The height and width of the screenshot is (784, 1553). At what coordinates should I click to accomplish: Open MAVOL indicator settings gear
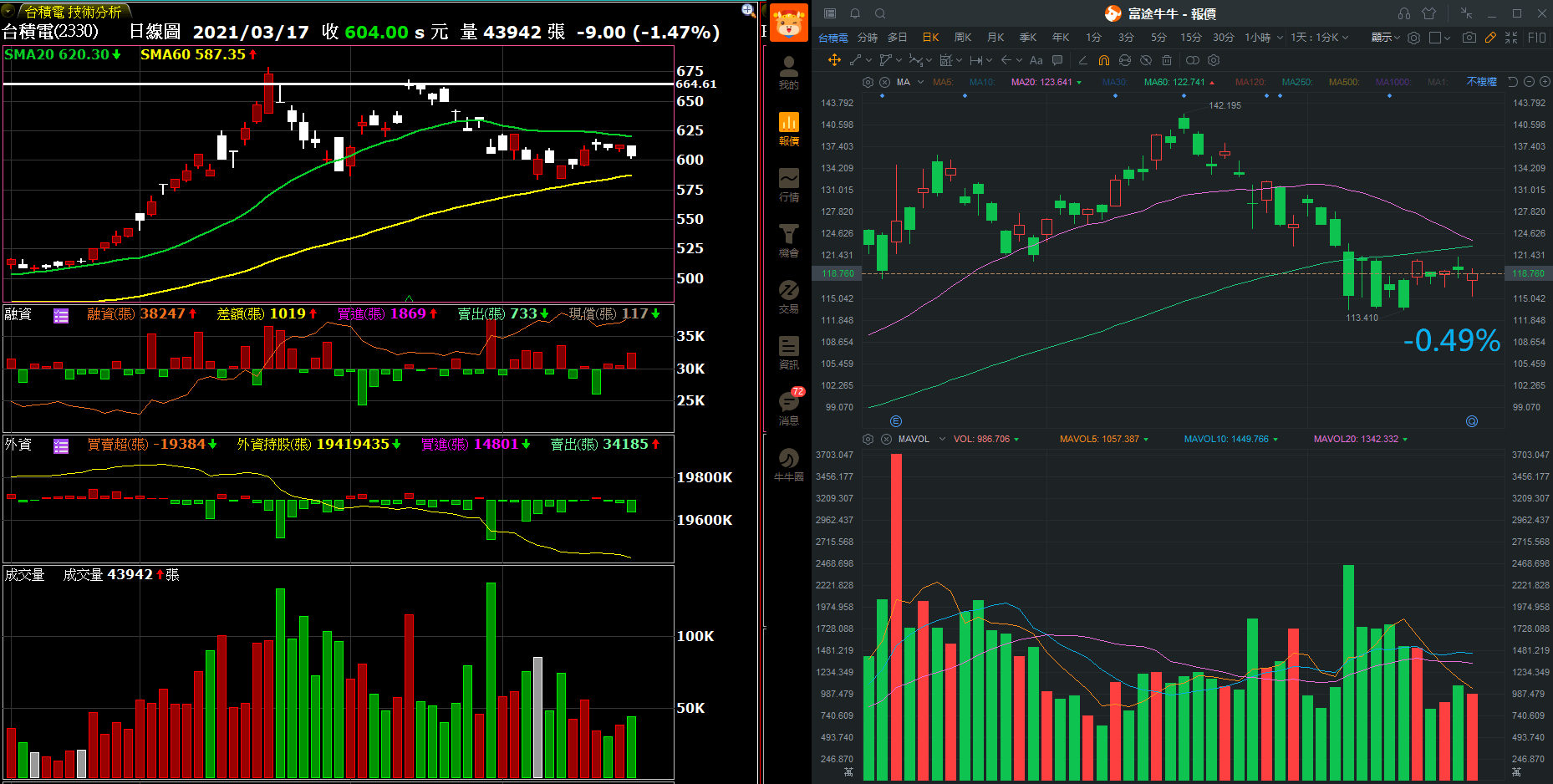(868, 439)
